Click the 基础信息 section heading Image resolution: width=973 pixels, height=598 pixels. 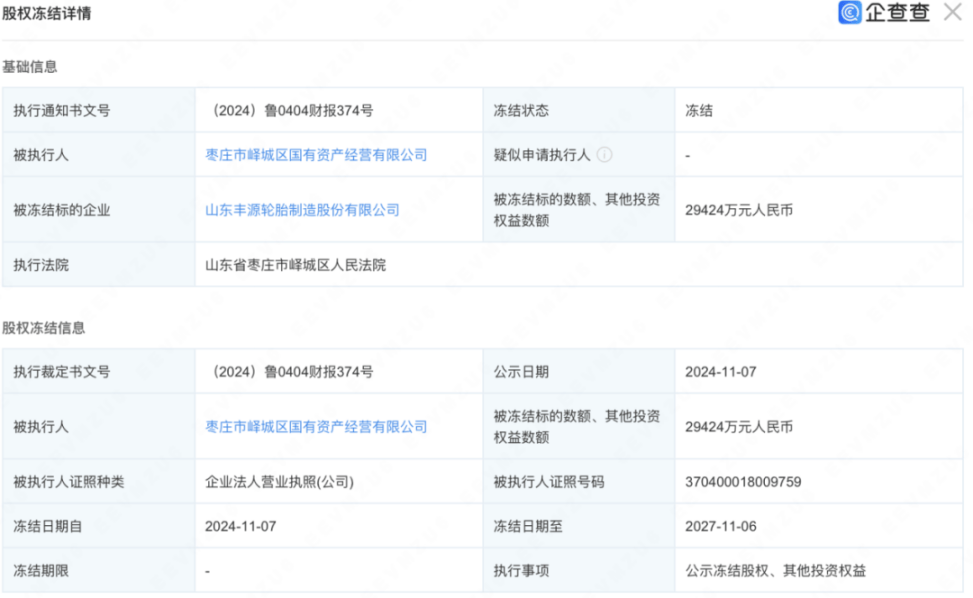30,66
